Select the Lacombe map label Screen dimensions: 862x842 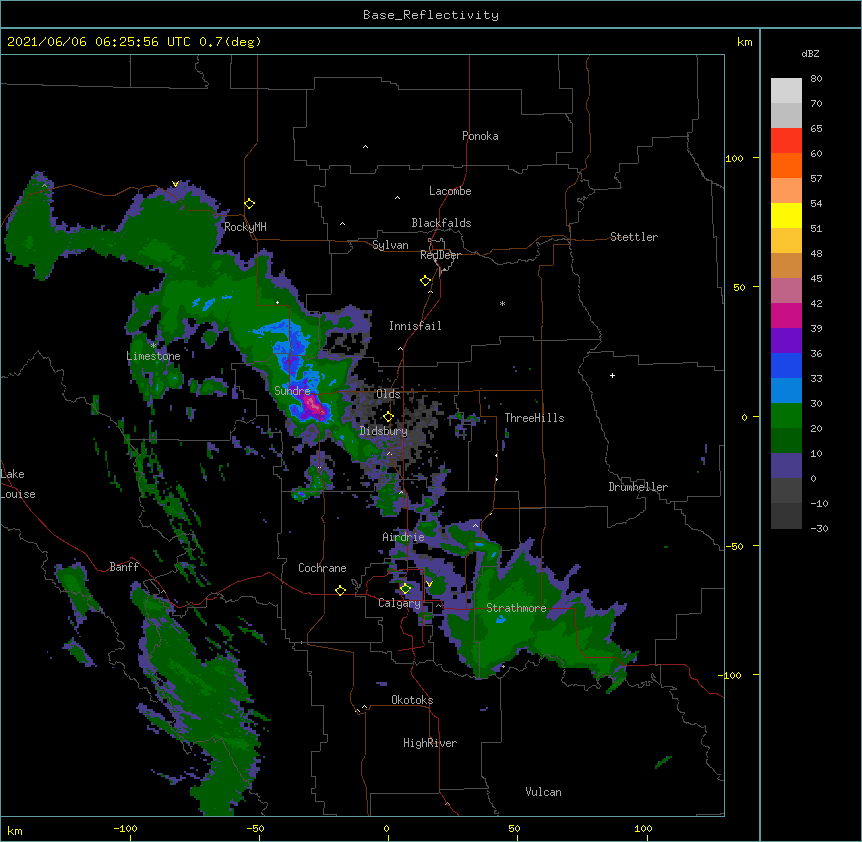[x=450, y=191]
